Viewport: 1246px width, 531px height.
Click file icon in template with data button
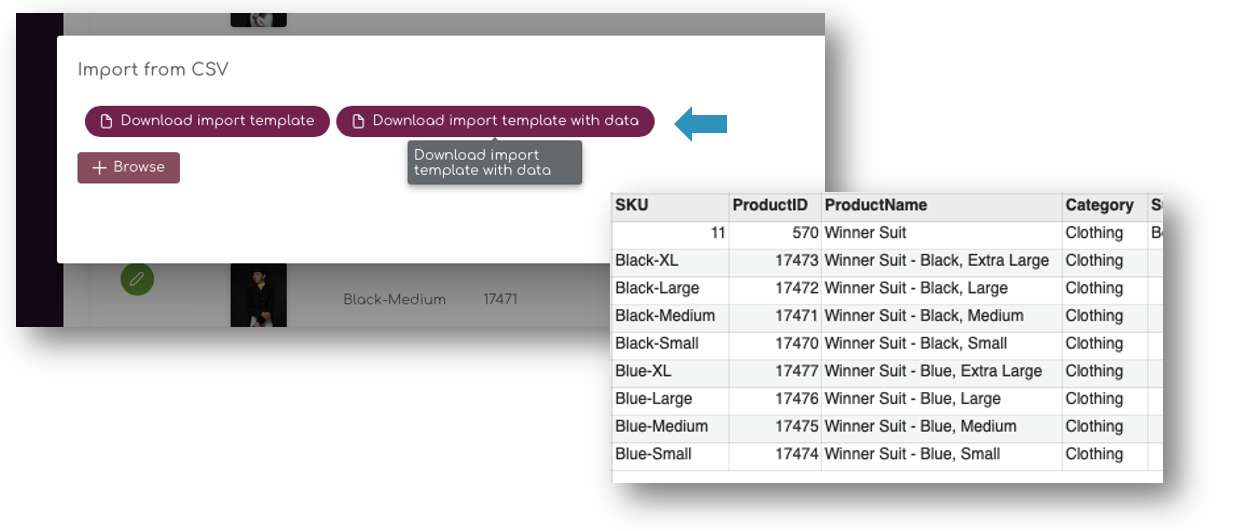359,121
